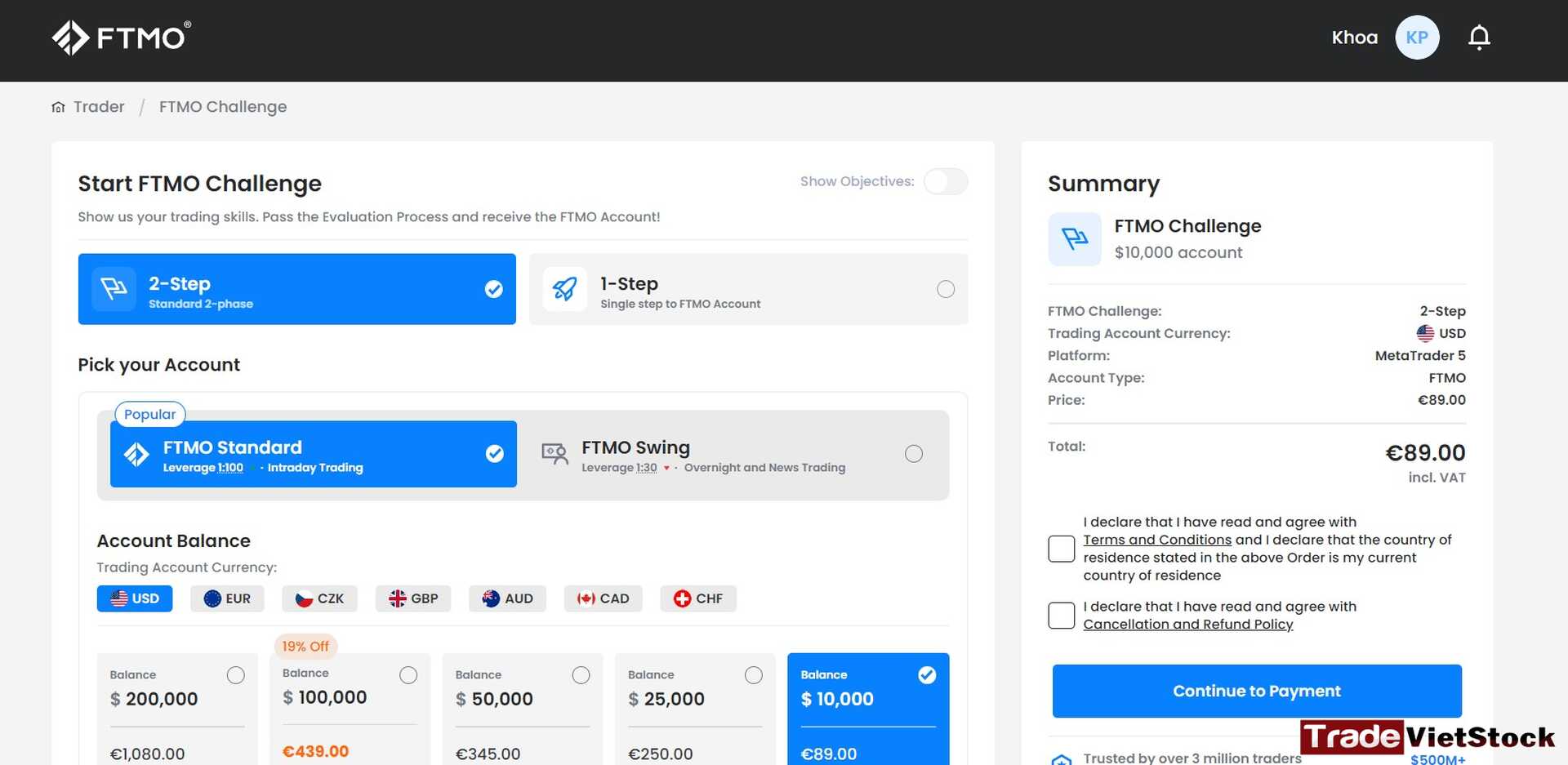The image size is (1568, 765).
Task: Toggle the Show Objectives switch
Action: [946, 181]
